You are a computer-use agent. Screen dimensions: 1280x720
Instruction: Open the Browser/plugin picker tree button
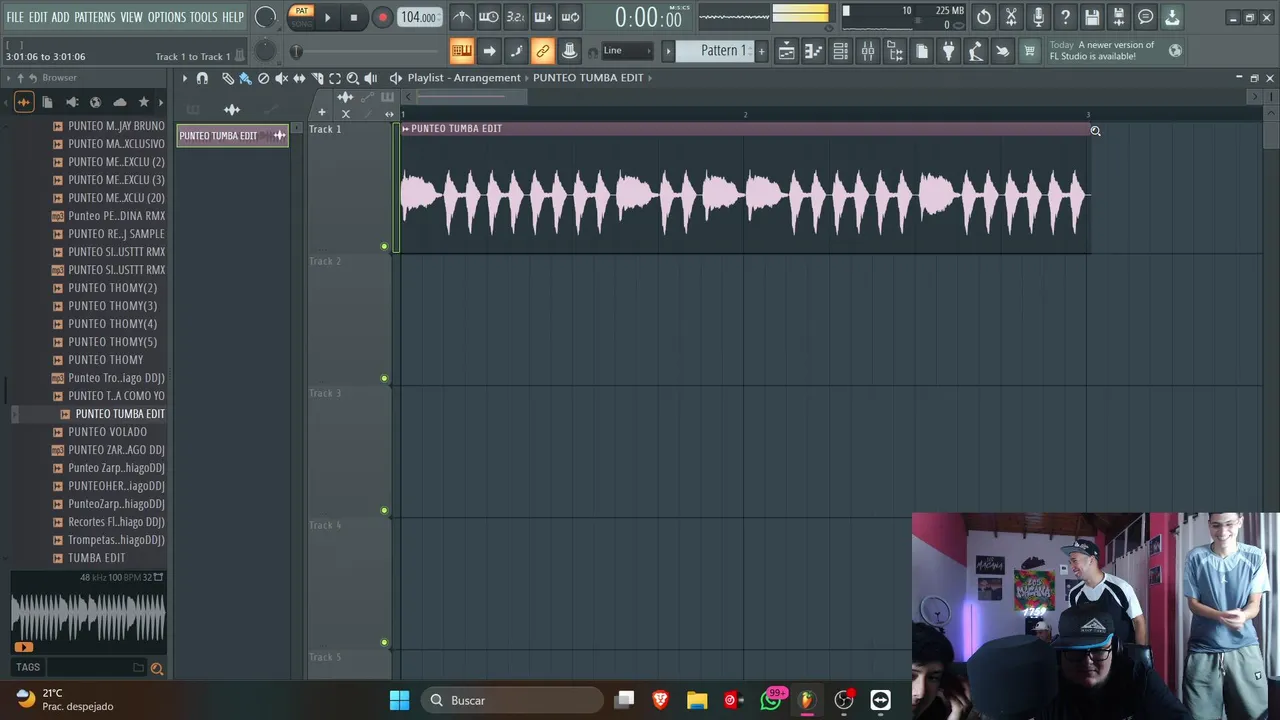[895, 51]
